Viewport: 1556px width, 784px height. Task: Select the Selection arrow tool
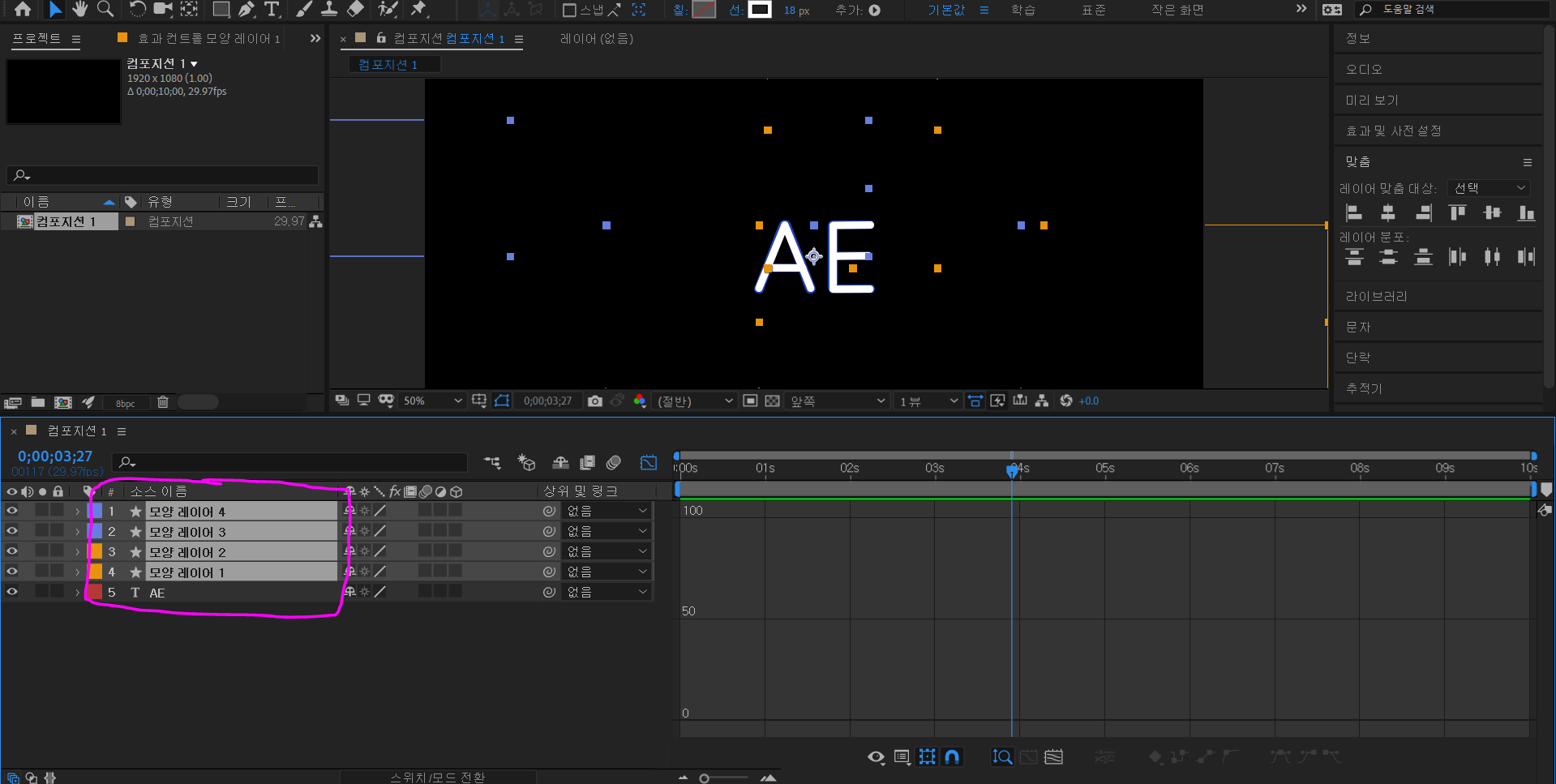54,10
